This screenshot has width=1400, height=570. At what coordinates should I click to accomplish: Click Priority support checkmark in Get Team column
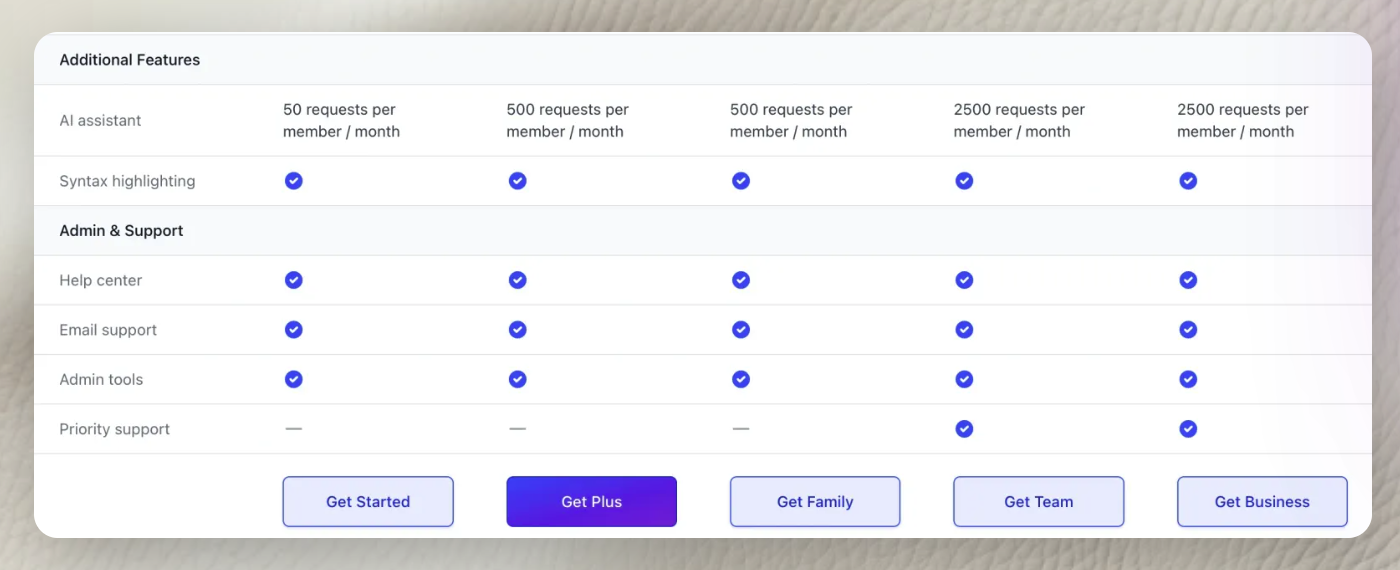(x=964, y=429)
